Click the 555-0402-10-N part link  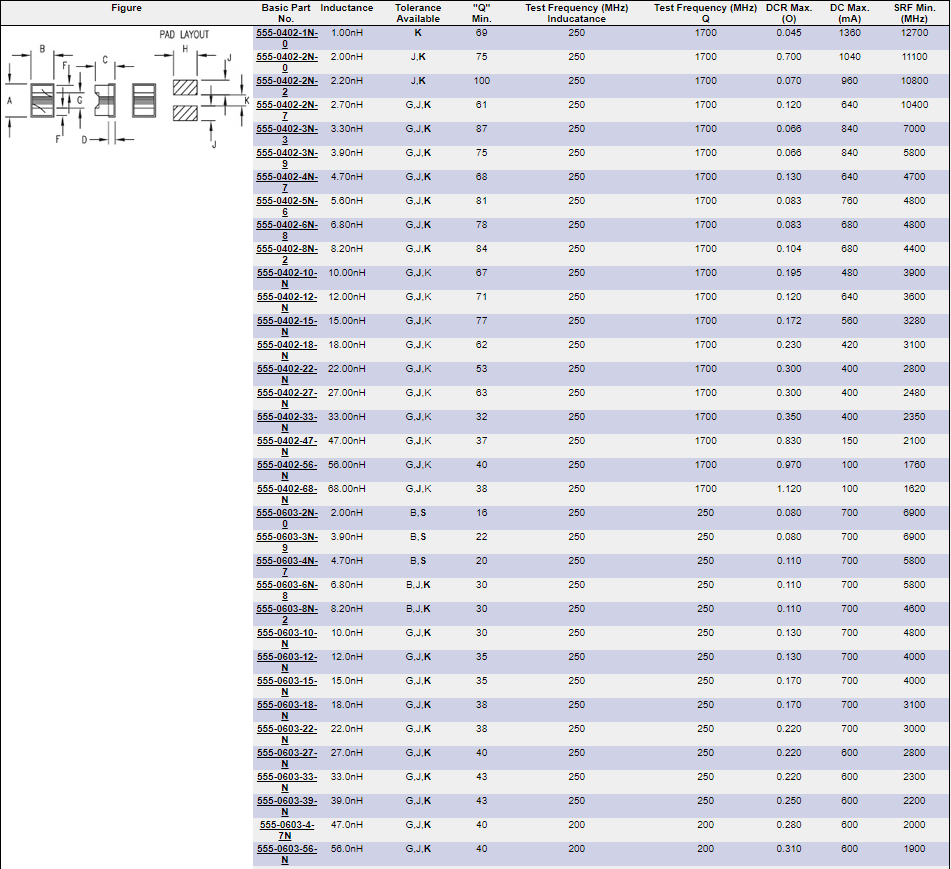(x=286, y=273)
